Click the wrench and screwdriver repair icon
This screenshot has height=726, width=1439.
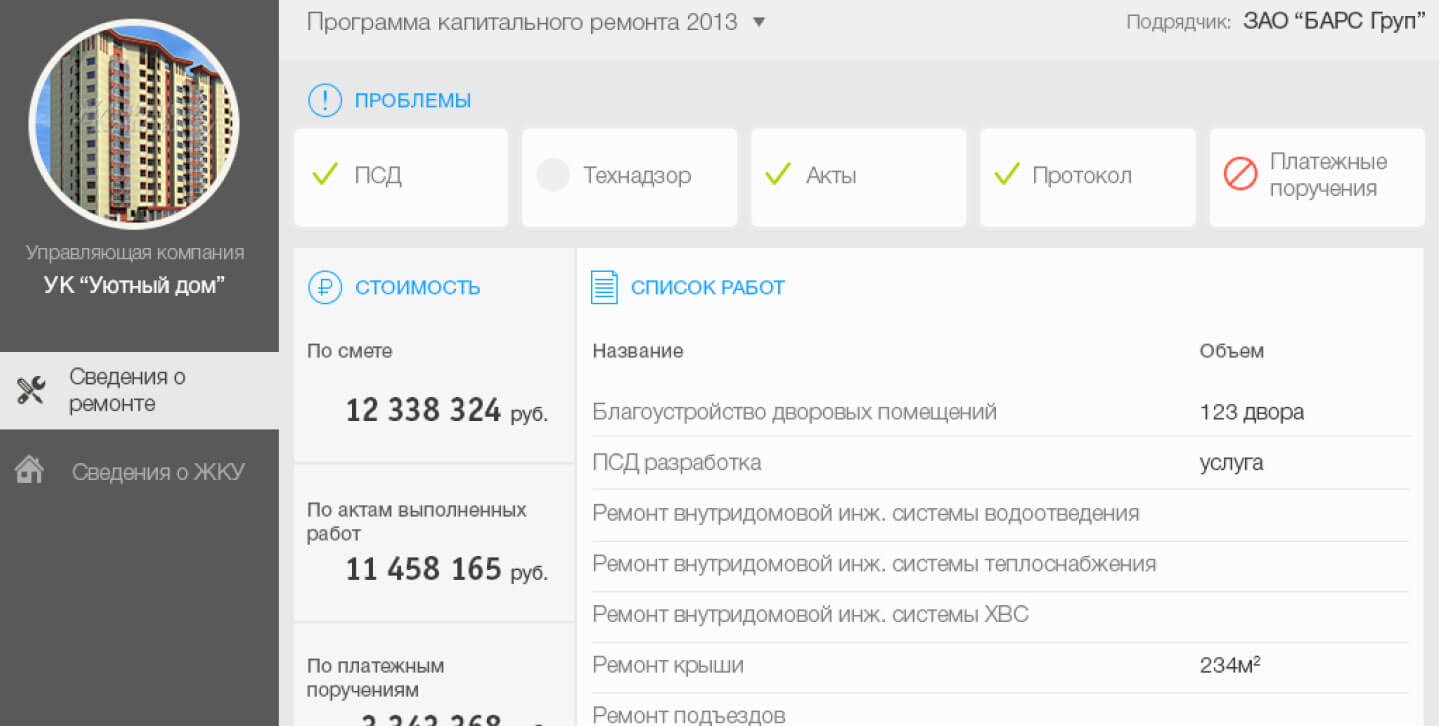(x=31, y=390)
